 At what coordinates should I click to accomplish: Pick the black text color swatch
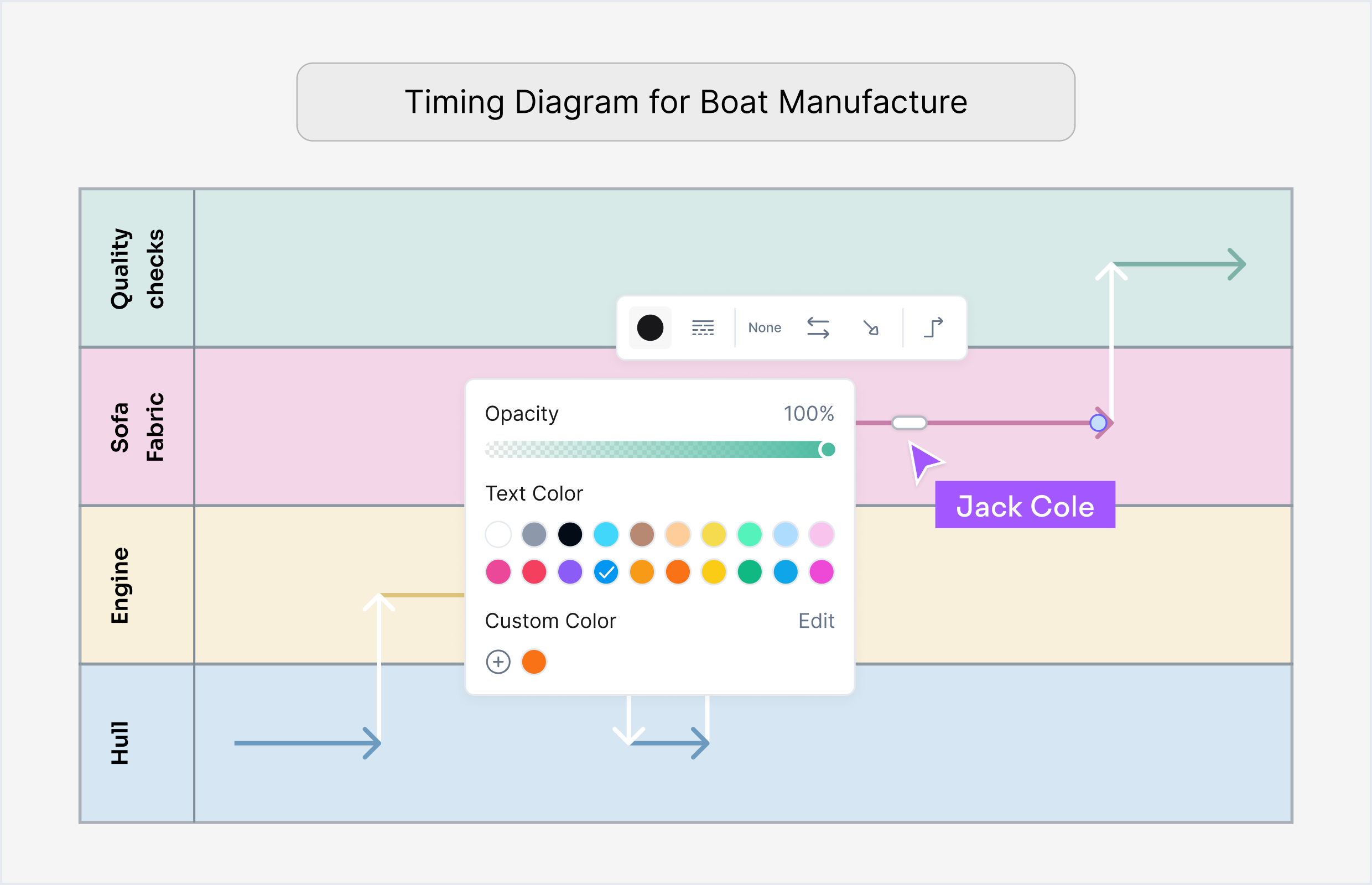[570, 534]
